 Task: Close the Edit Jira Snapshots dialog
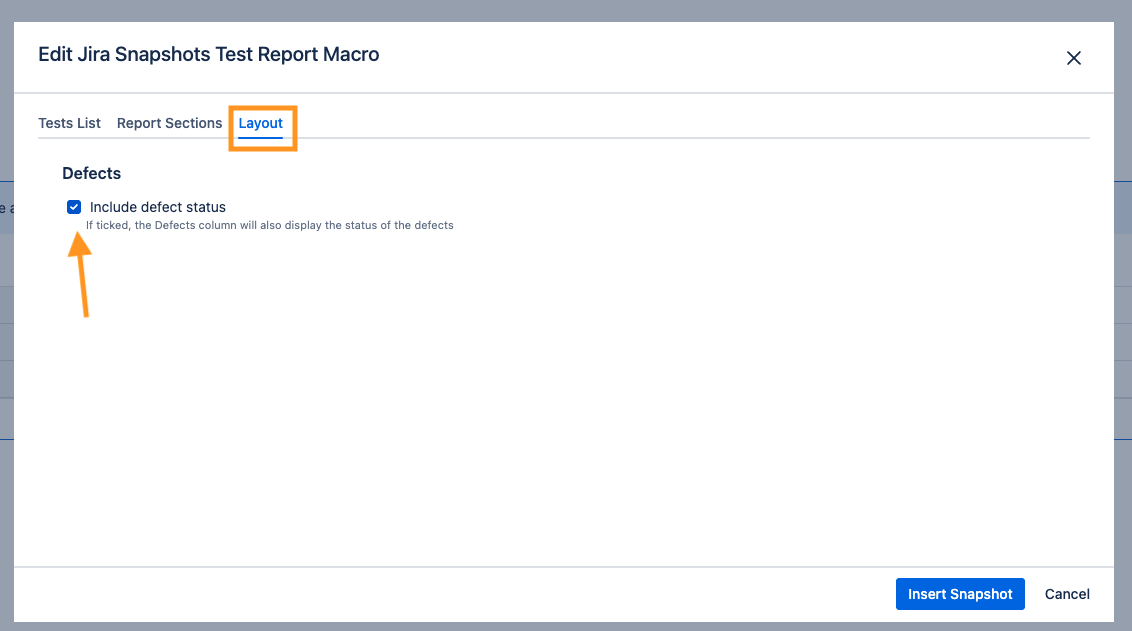pos(1074,58)
